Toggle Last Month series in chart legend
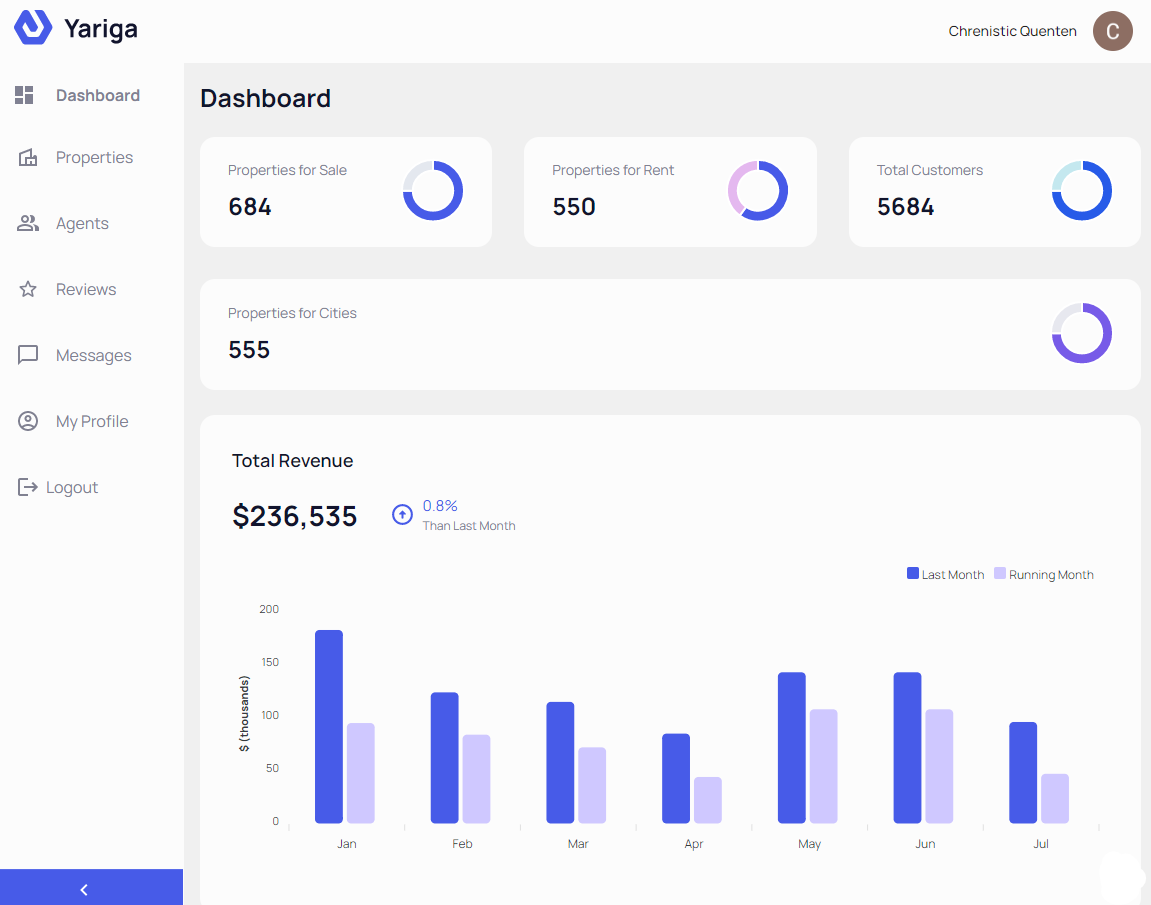This screenshot has height=905, width=1151. click(x=945, y=574)
